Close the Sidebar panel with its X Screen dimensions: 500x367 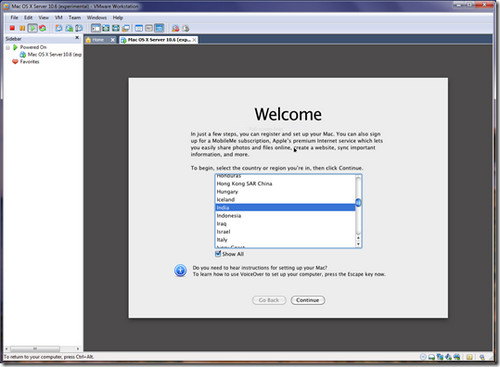click(x=77, y=38)
